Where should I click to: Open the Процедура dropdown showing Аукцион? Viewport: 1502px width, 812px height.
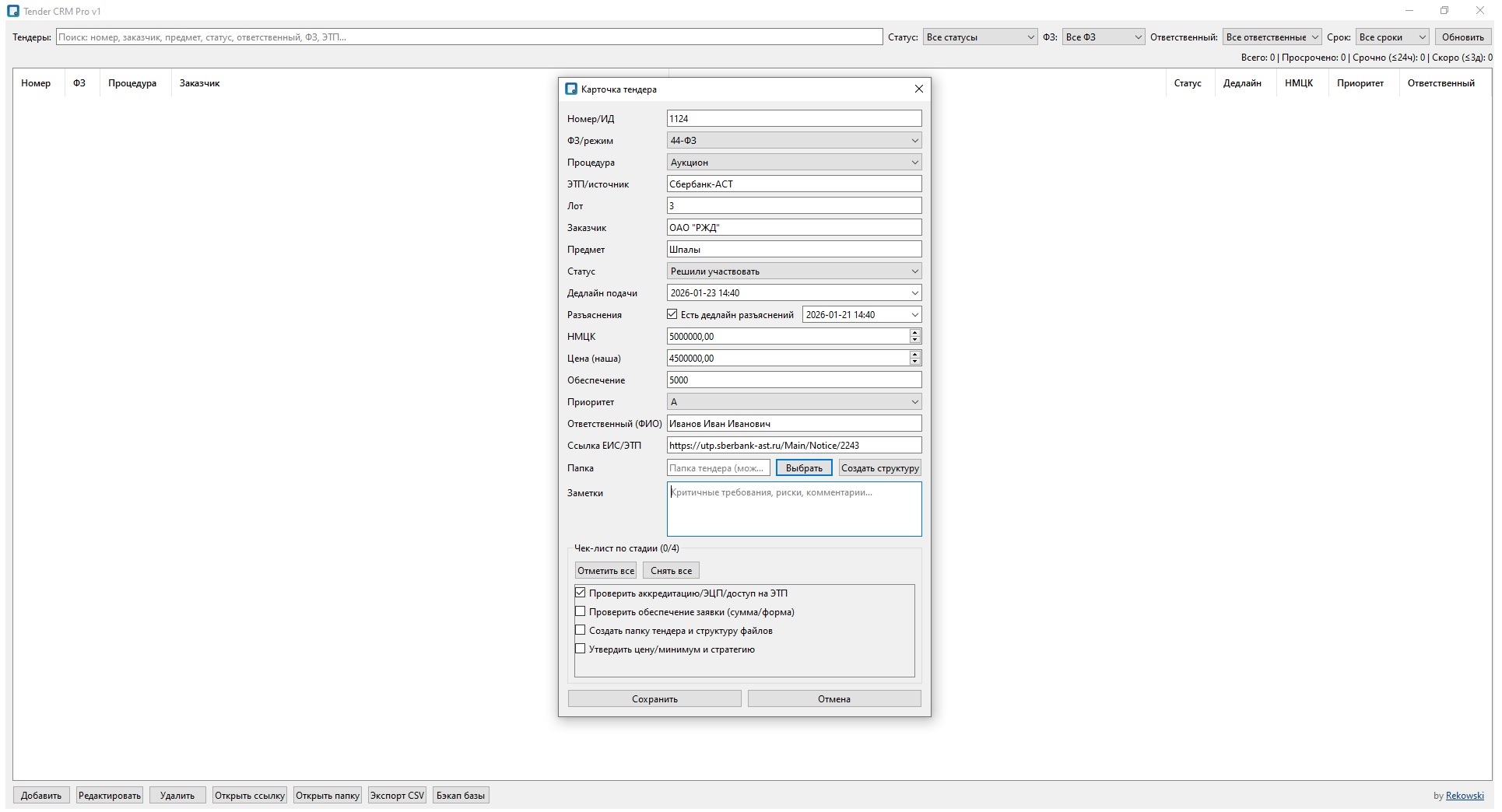point(795,163)
